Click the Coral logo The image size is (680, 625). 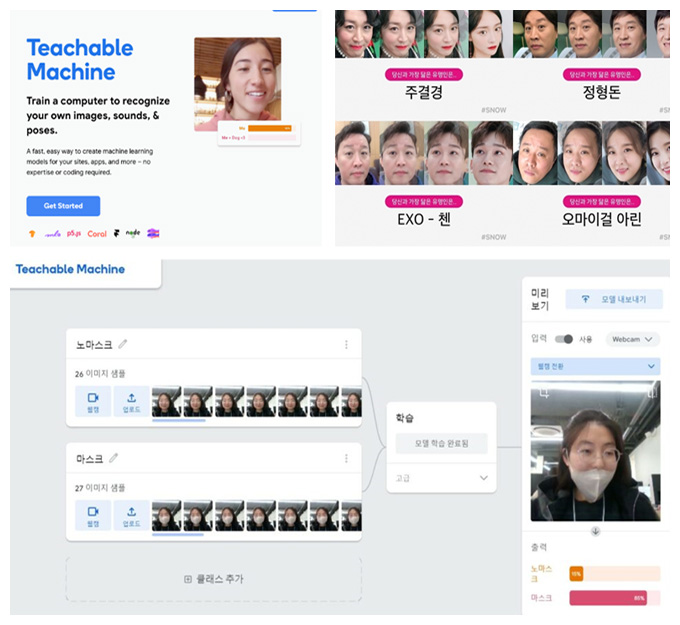97,234
